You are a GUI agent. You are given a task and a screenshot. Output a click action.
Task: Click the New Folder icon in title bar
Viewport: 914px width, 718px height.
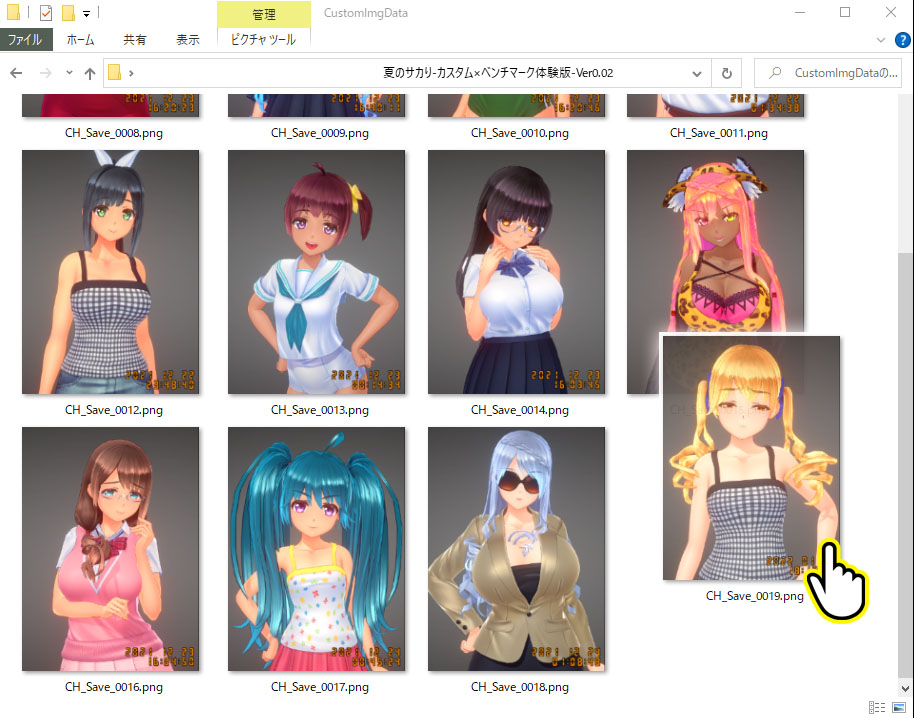click(68, 13)
